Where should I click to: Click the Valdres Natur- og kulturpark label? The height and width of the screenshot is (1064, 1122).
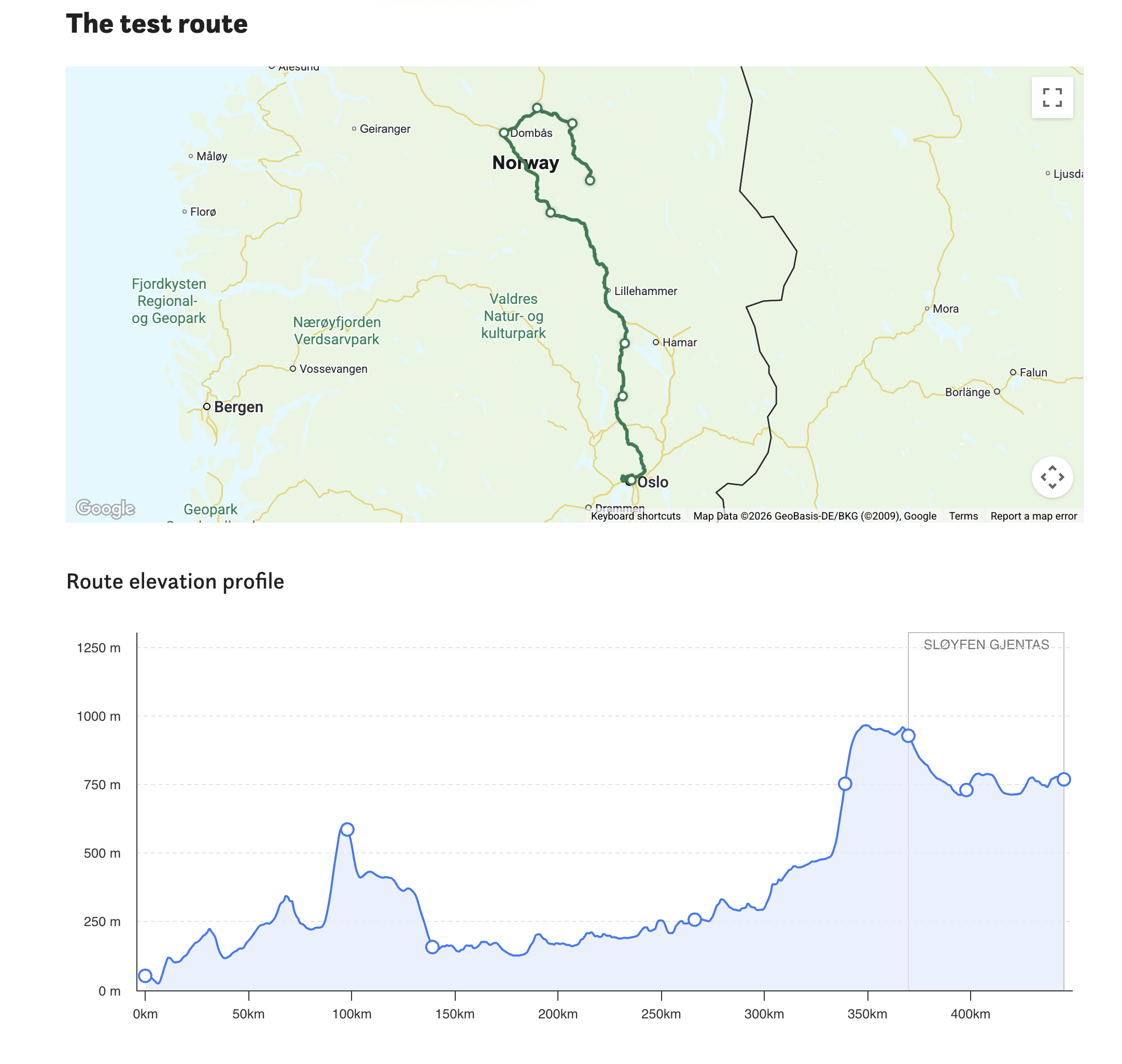pyautogui.click(x=513, y=316)
